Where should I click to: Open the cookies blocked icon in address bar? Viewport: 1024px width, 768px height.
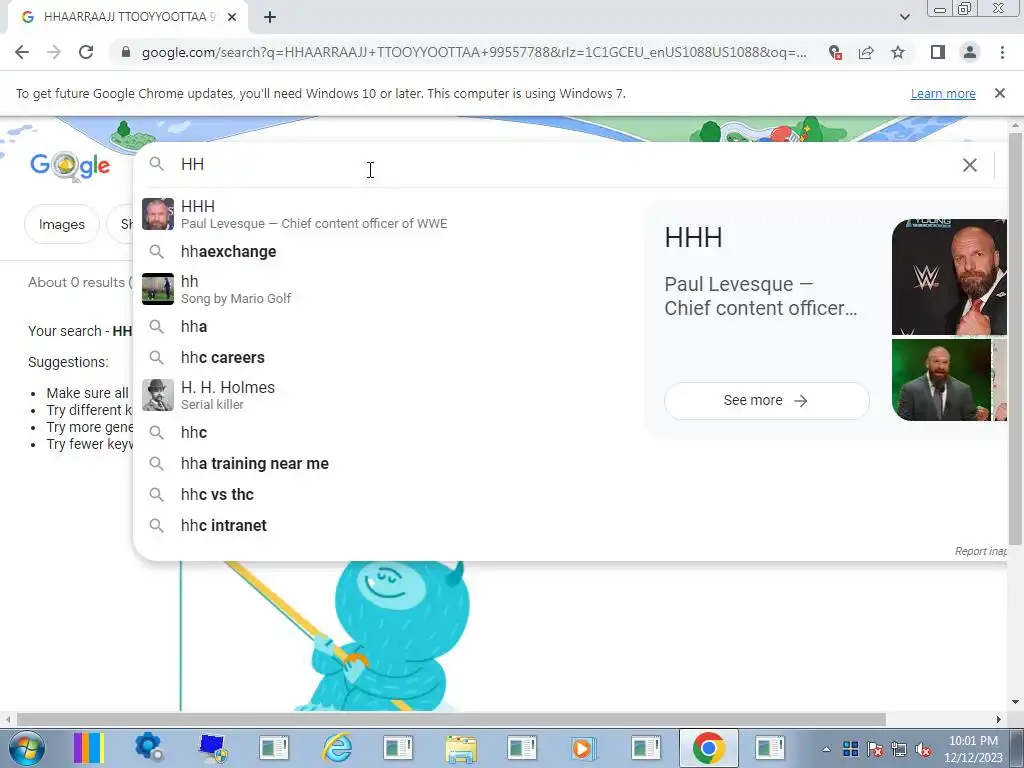pos(835,52)
